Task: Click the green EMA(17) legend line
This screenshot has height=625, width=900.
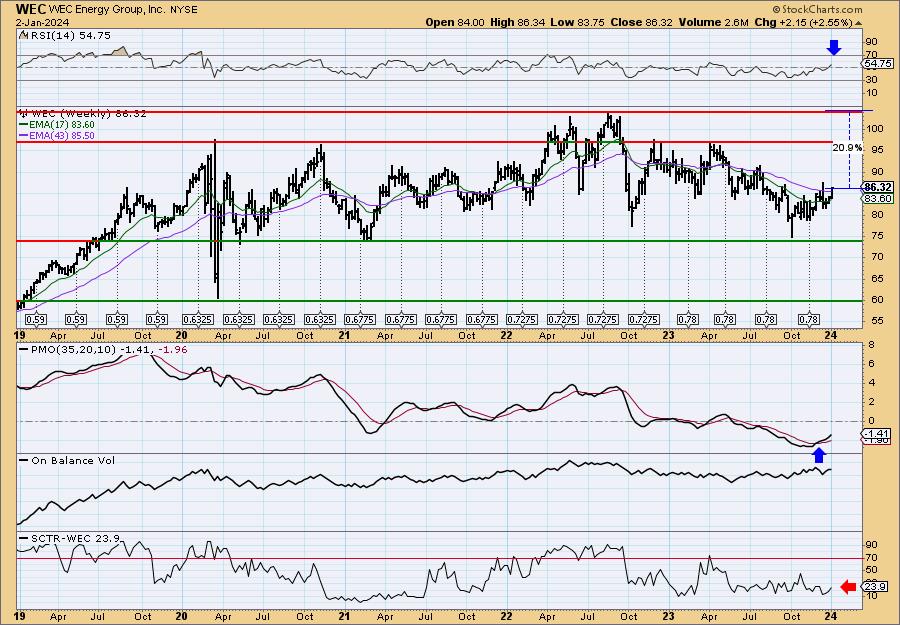Action: click(24, 125)
